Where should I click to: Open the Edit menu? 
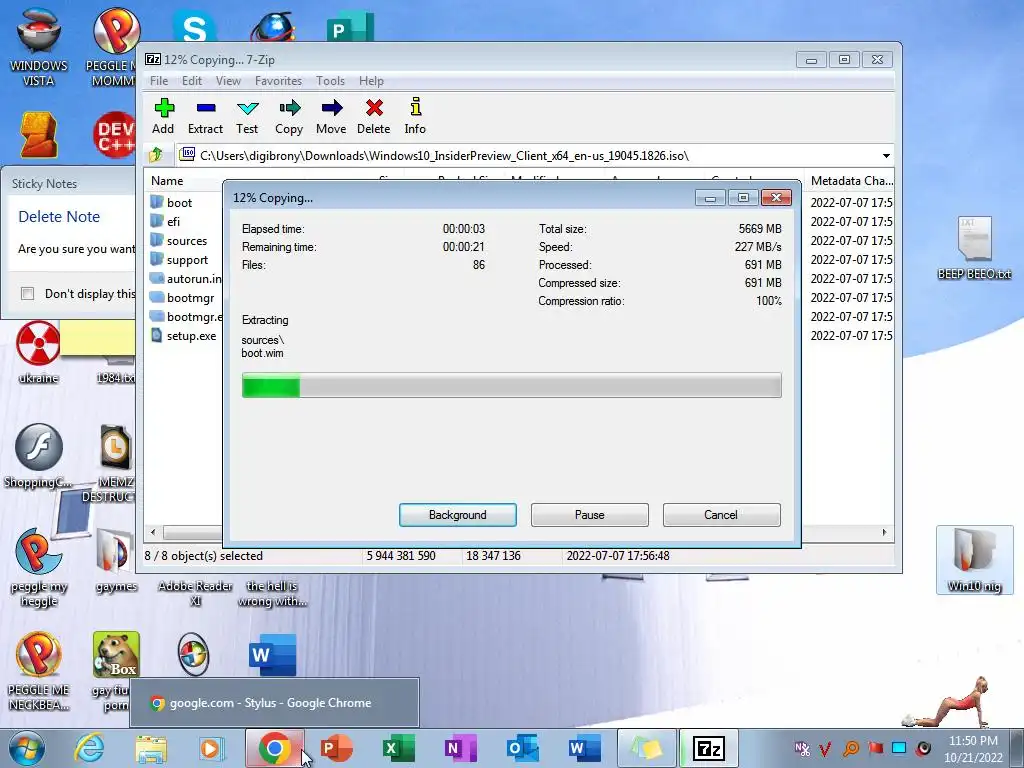click(x=191, y=81)
